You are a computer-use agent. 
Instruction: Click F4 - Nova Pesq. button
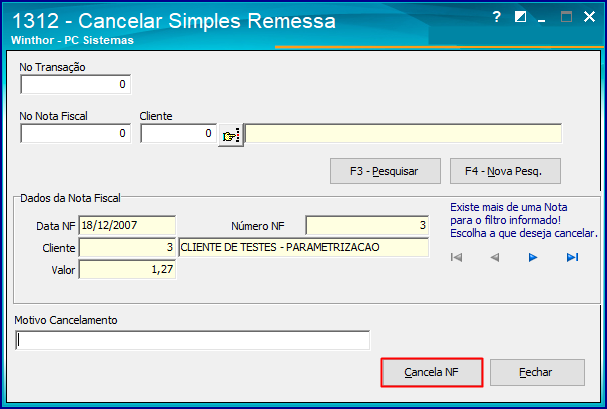(x=504, y=171)
